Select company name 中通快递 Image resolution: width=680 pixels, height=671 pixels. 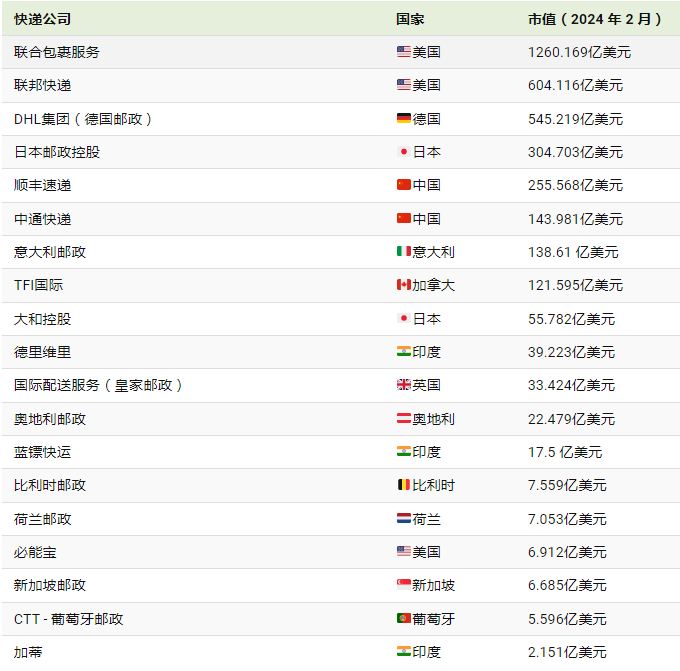[x=42, y=219]
